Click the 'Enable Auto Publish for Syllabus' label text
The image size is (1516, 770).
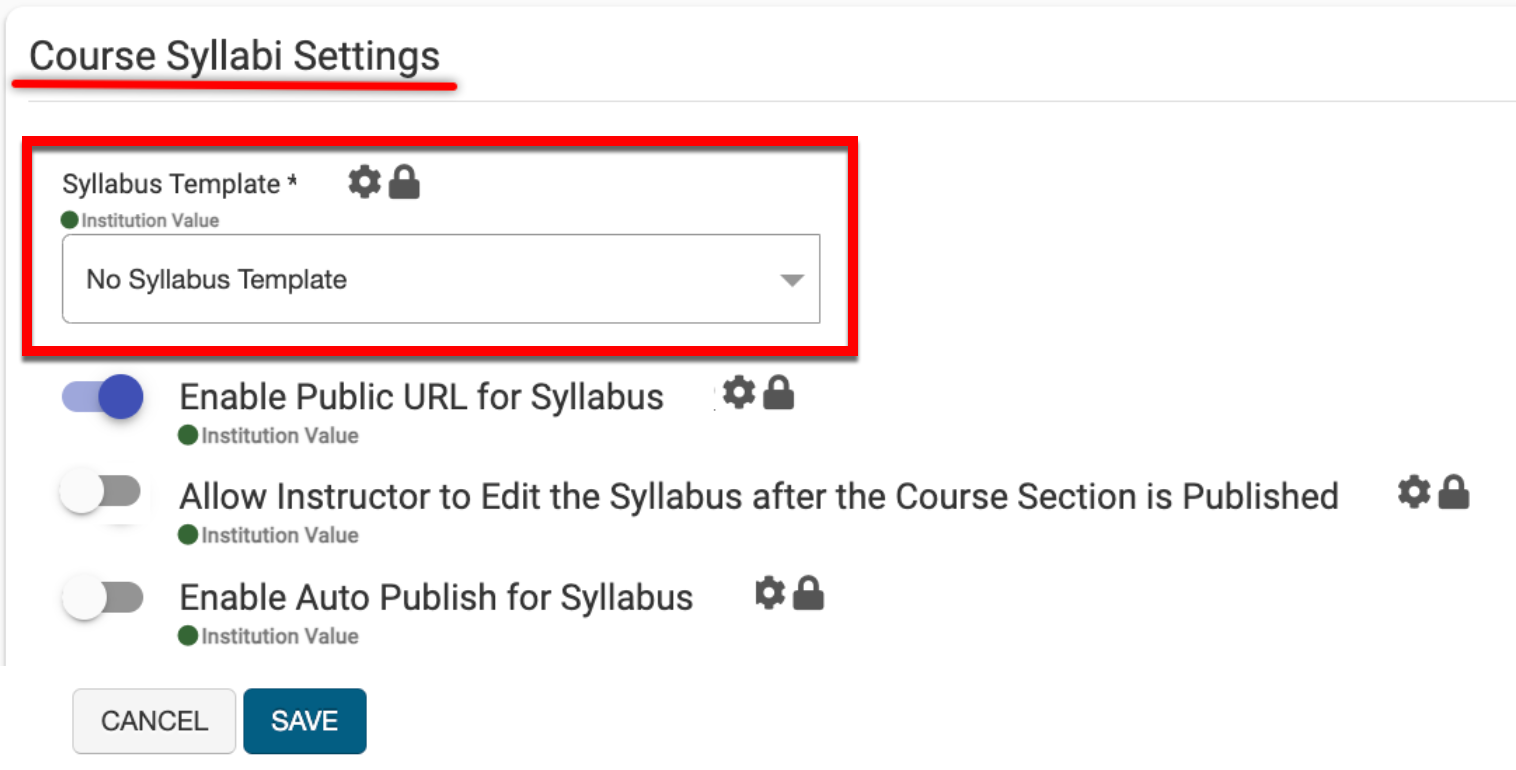click(436, 598)
